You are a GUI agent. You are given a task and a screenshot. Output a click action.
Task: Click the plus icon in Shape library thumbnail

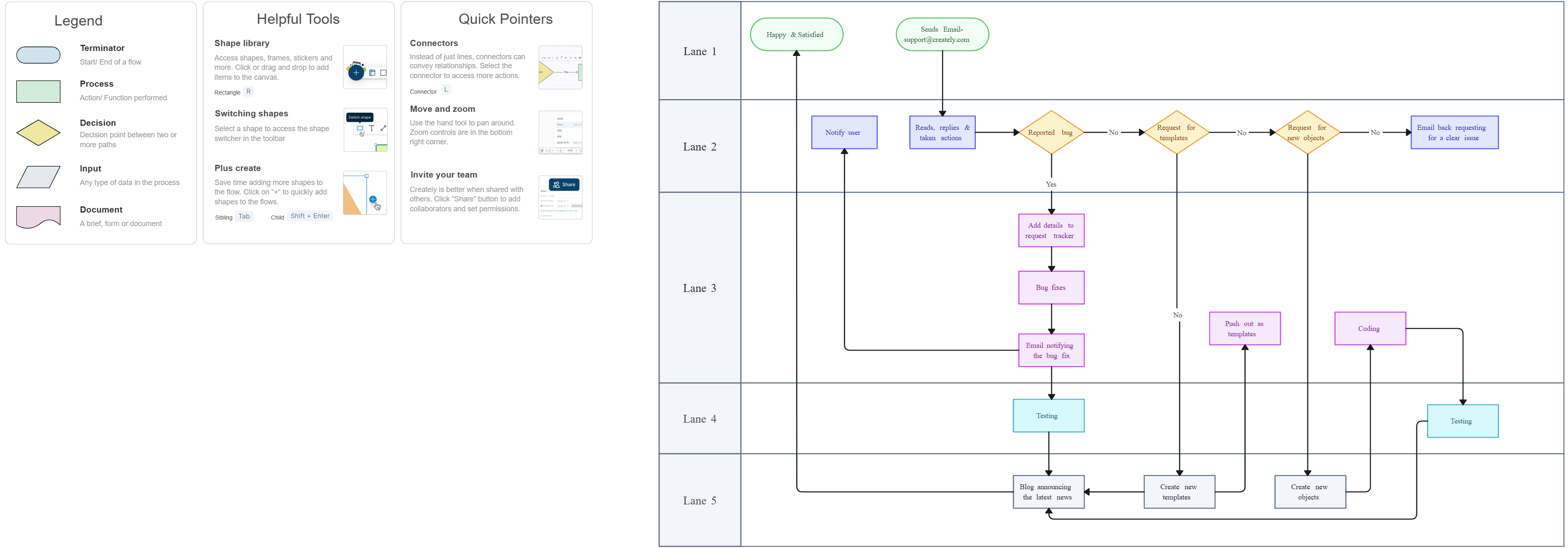click(x=356, y=72)
